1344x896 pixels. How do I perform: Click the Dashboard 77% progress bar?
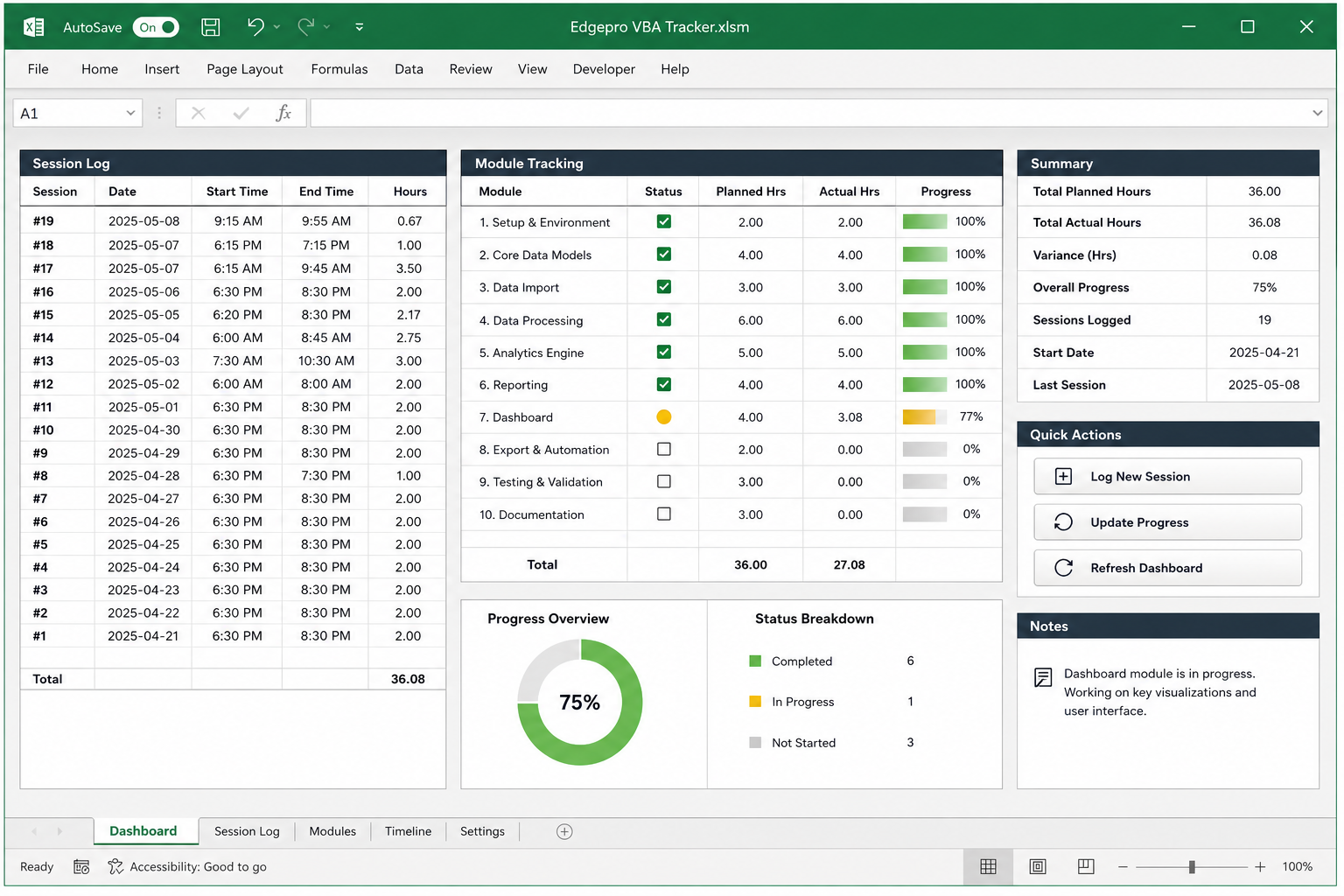coord(925,416)
